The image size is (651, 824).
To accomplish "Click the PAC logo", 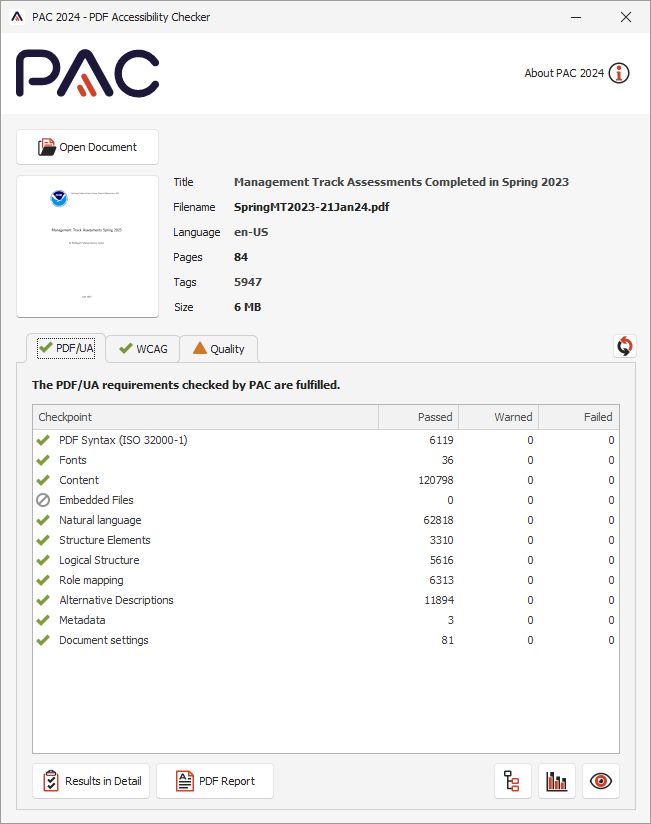I will click(87, 74).
